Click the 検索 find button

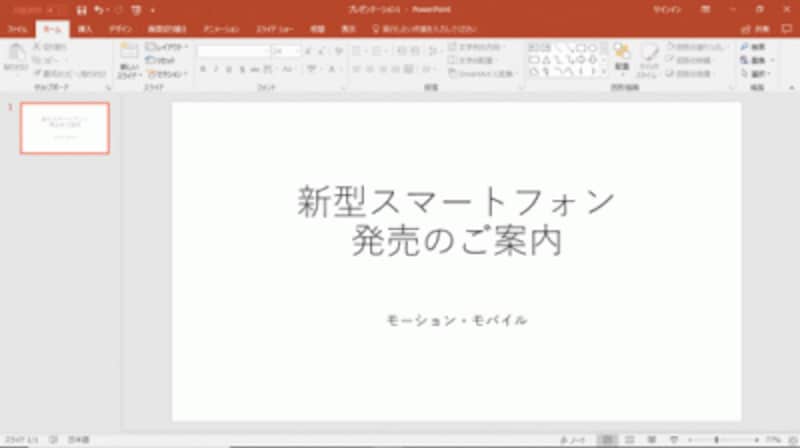point(754,47)
